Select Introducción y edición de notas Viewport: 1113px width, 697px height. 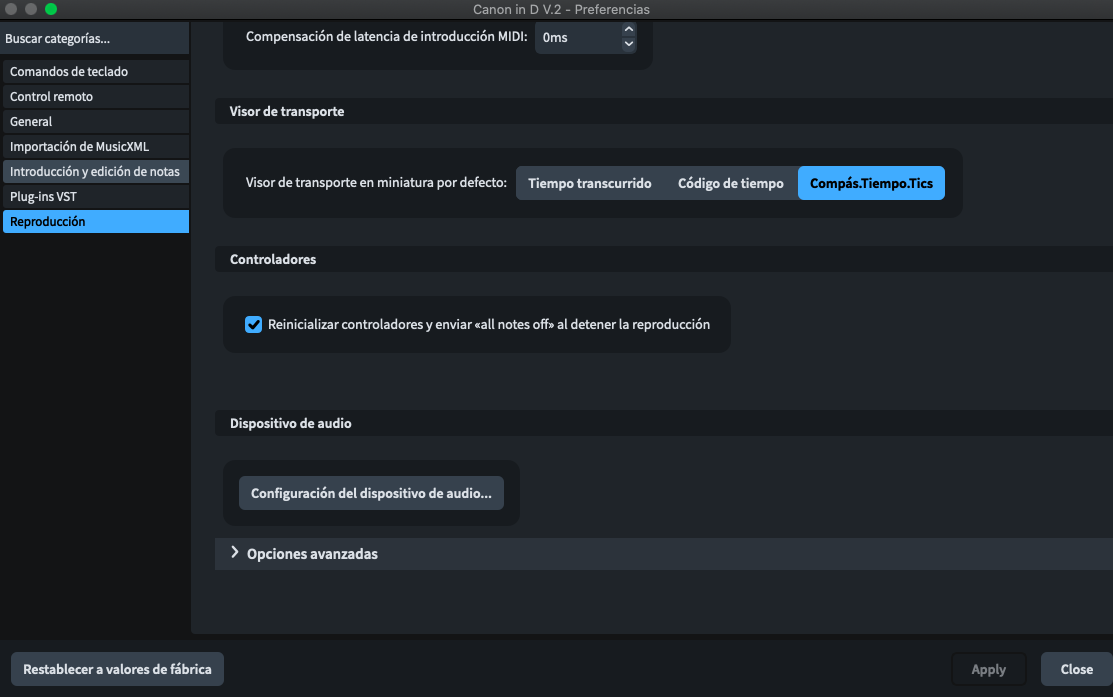(x=95, y=172)
